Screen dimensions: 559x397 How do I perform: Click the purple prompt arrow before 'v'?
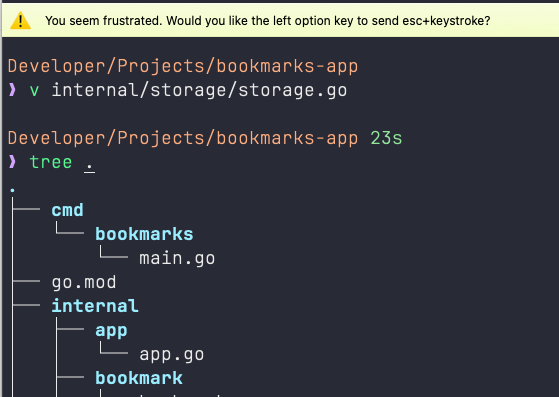click(x=12, y=90)
